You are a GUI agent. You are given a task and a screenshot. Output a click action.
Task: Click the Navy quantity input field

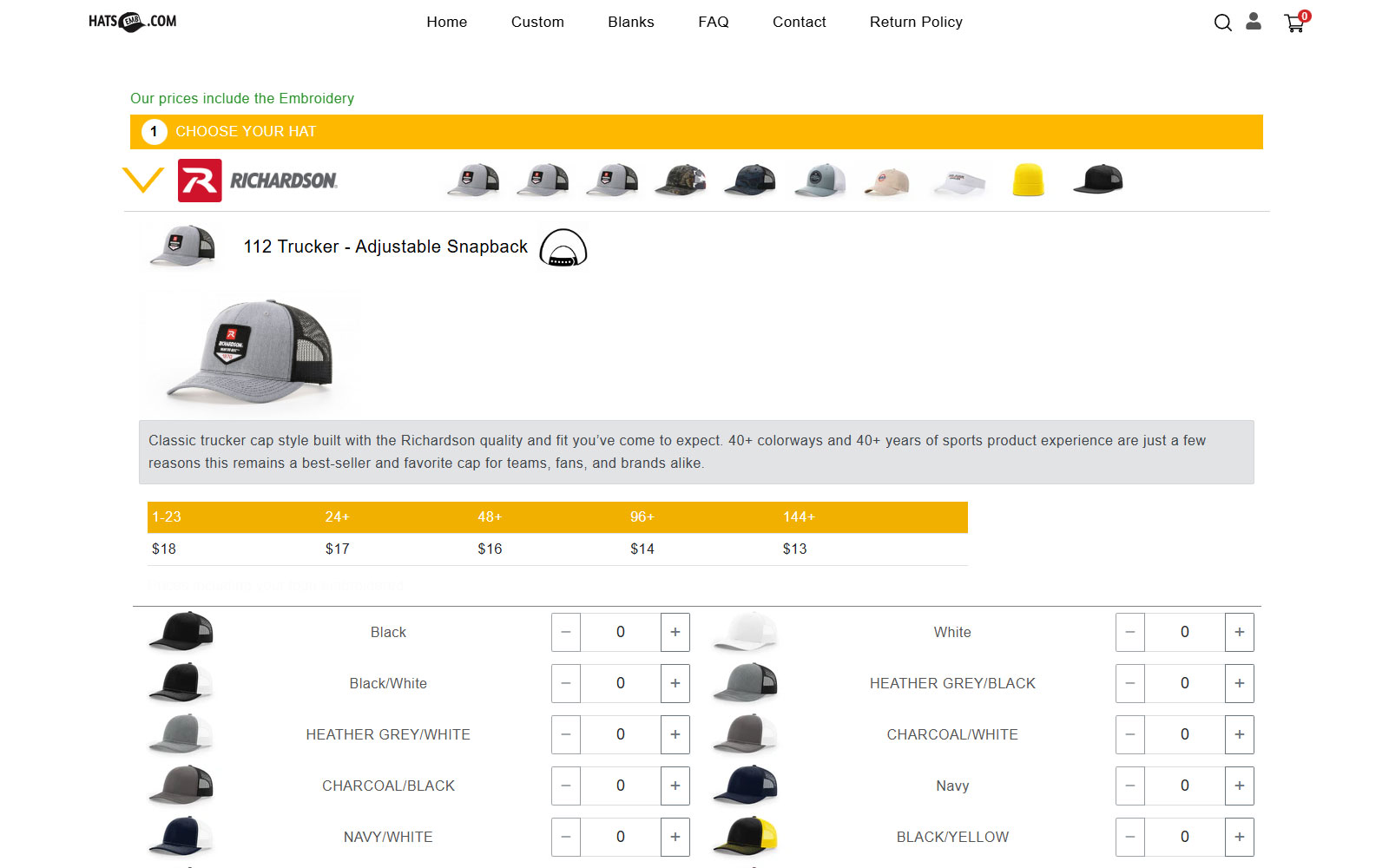[x=1184, y=786]
